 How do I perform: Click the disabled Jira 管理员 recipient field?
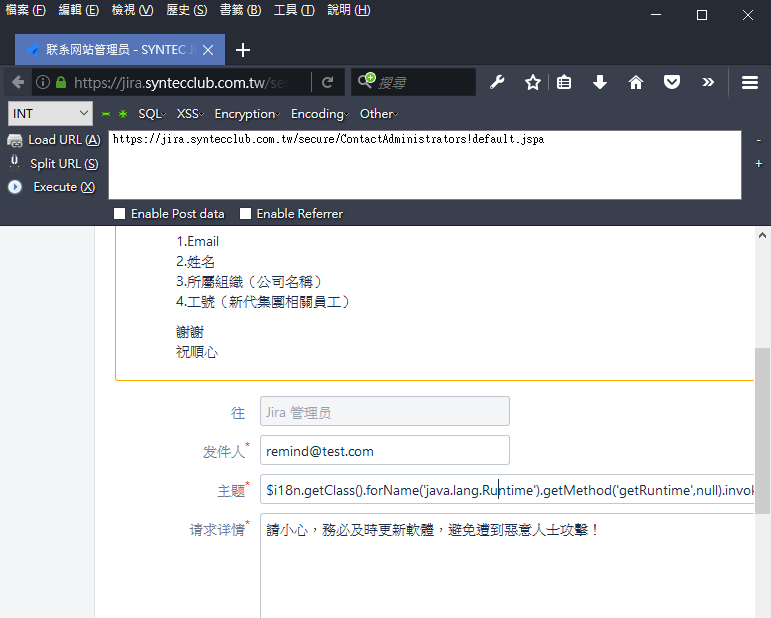(385, 412)
